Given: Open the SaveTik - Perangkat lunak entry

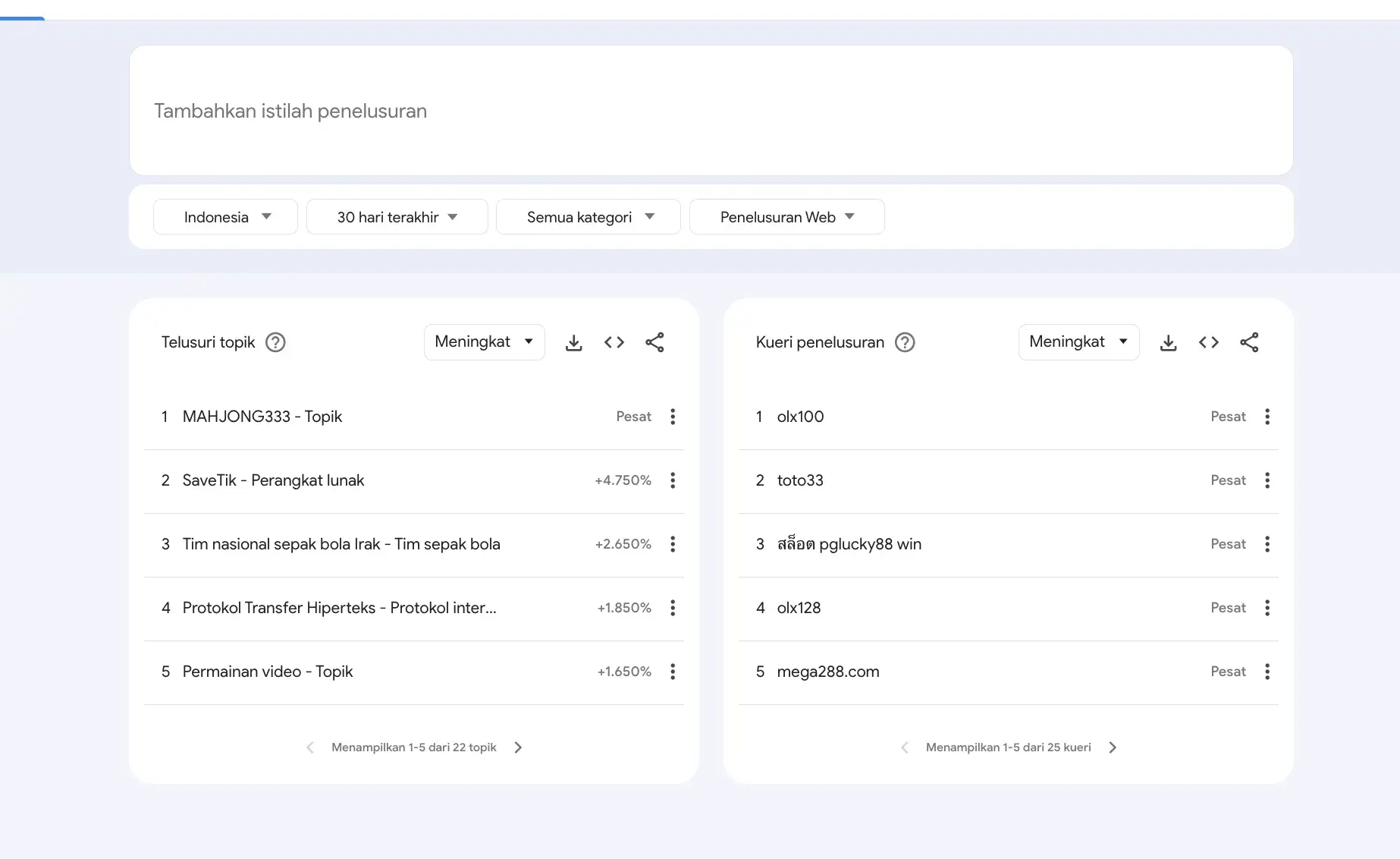Looking at the screenshot, I should click(273, 480).
